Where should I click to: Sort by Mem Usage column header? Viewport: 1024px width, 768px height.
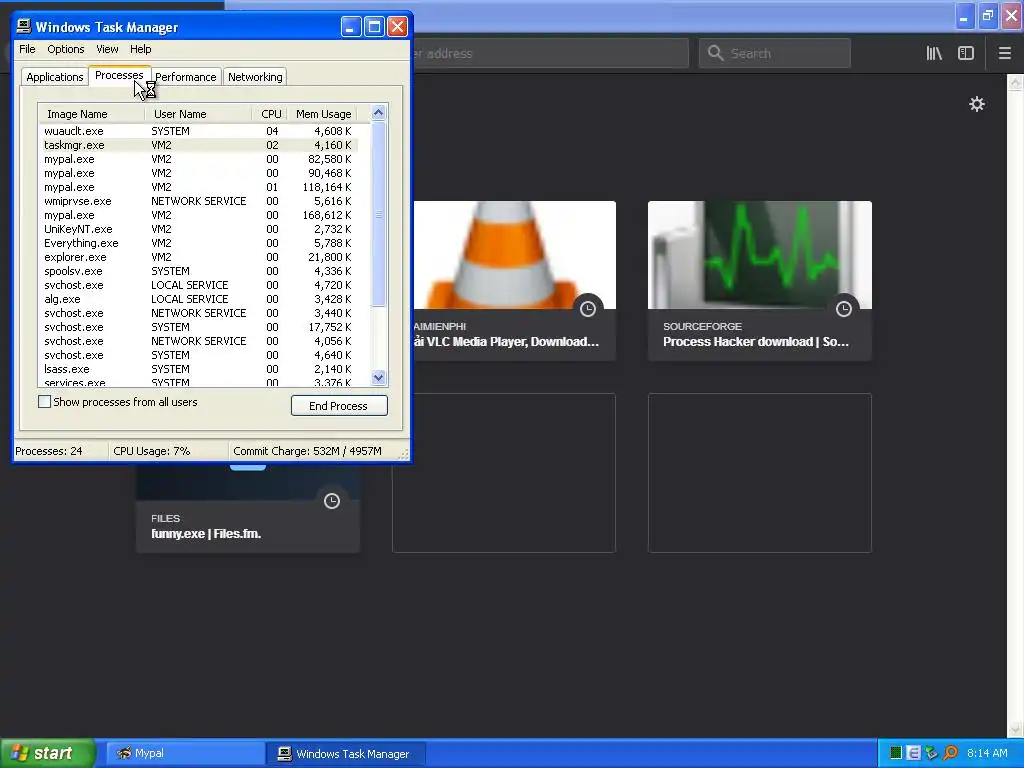coord(323,114)
